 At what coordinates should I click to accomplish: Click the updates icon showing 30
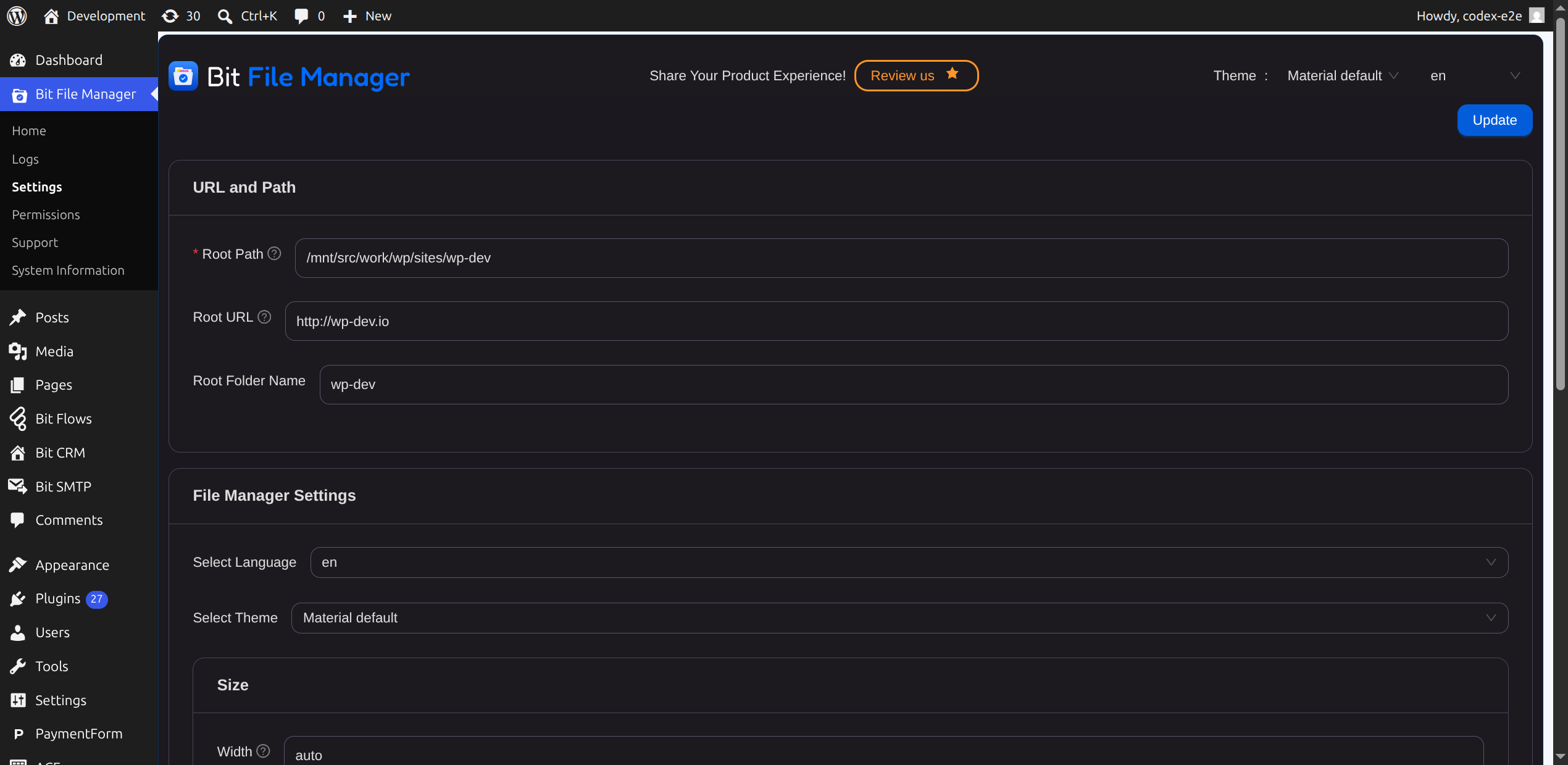coord(170,16)
